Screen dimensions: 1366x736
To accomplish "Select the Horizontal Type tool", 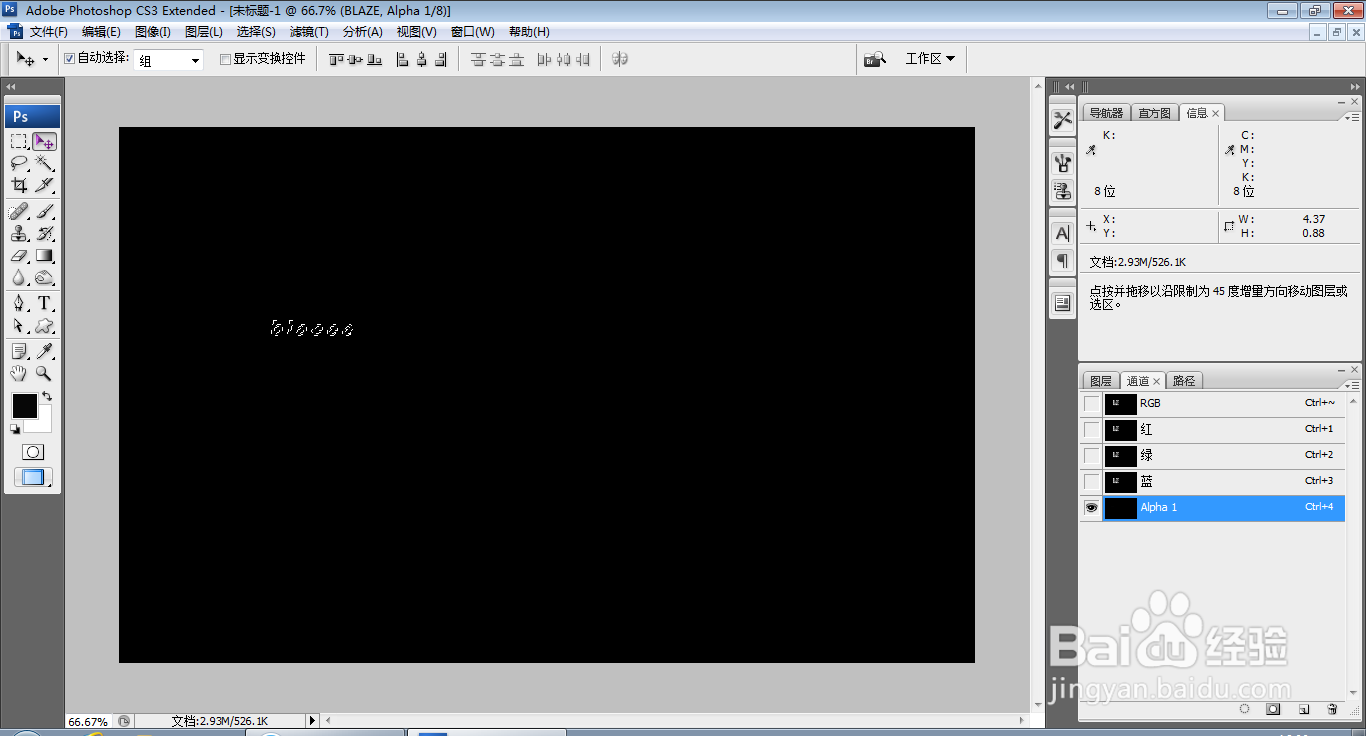I will click(44, 303).
